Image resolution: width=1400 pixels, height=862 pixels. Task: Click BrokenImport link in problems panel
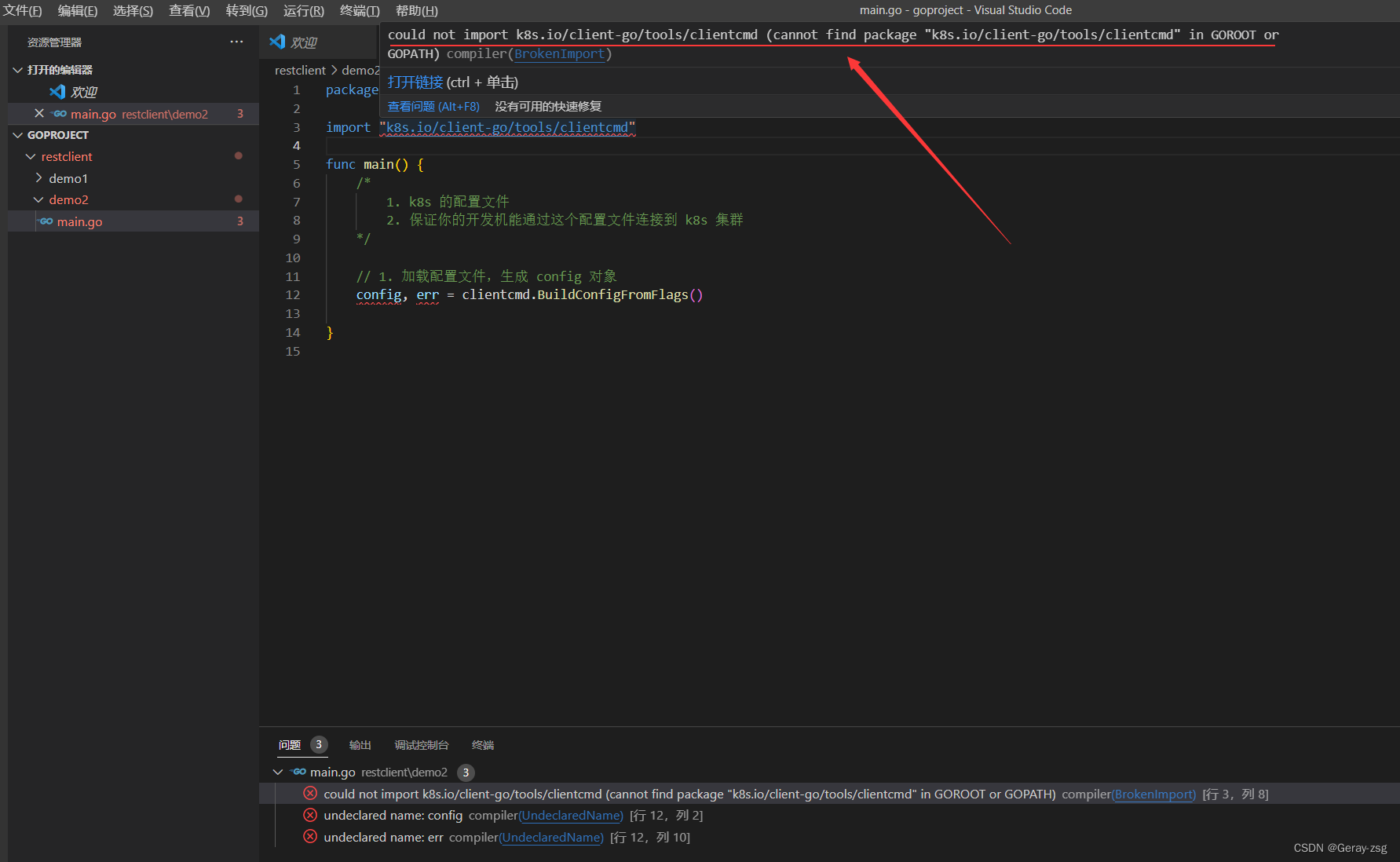[1154, 794]
